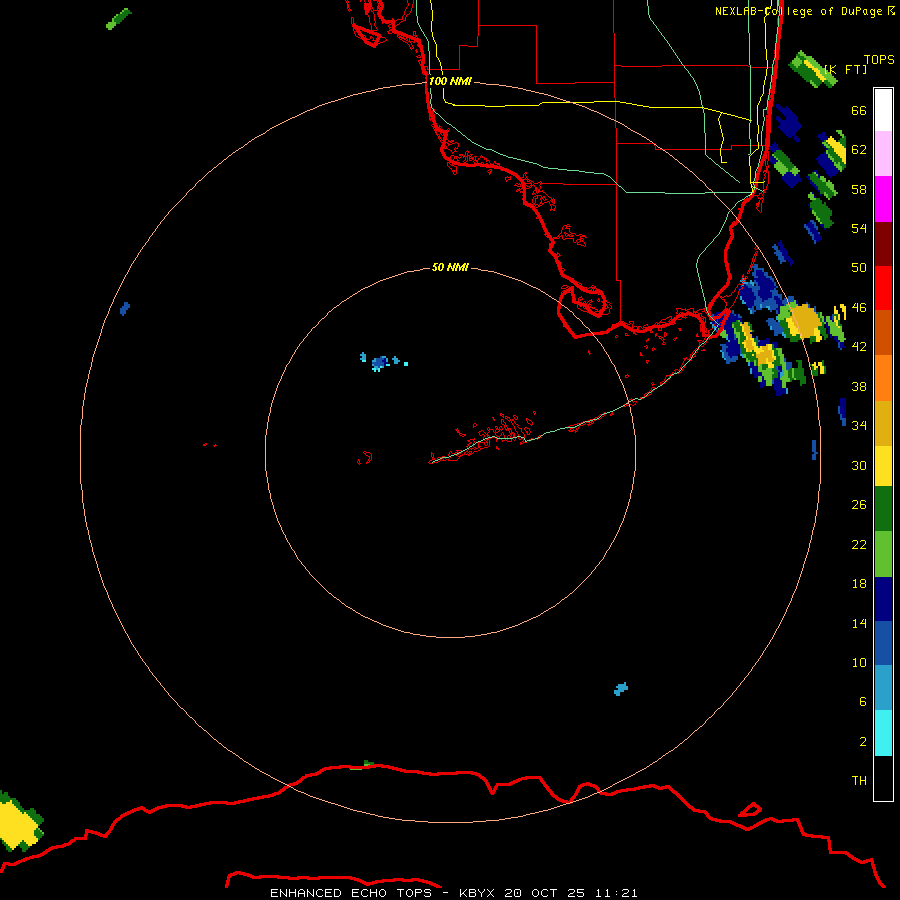Click the cyan legend swatch near 2
This screenshot has width=900, height=900.
[x=883, y=733]
